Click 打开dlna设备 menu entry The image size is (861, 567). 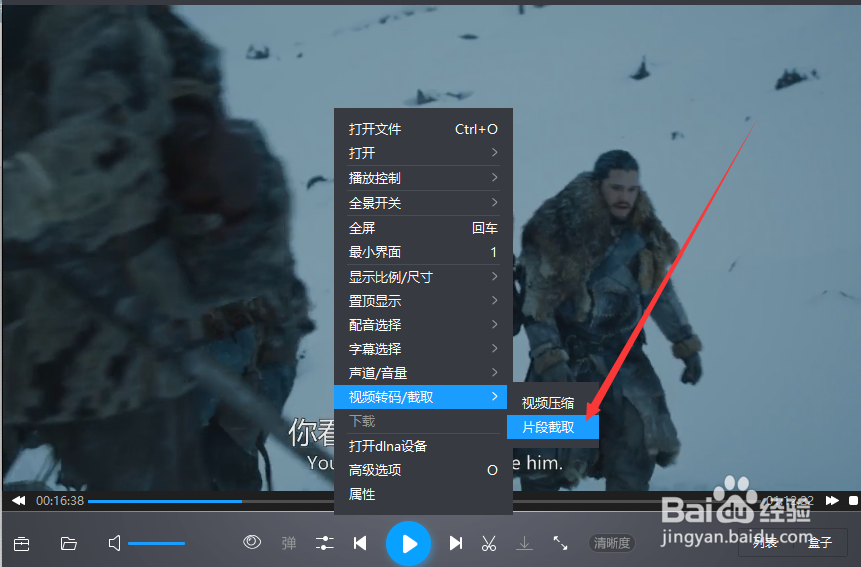pyautogui.click(x=423, y=446)
